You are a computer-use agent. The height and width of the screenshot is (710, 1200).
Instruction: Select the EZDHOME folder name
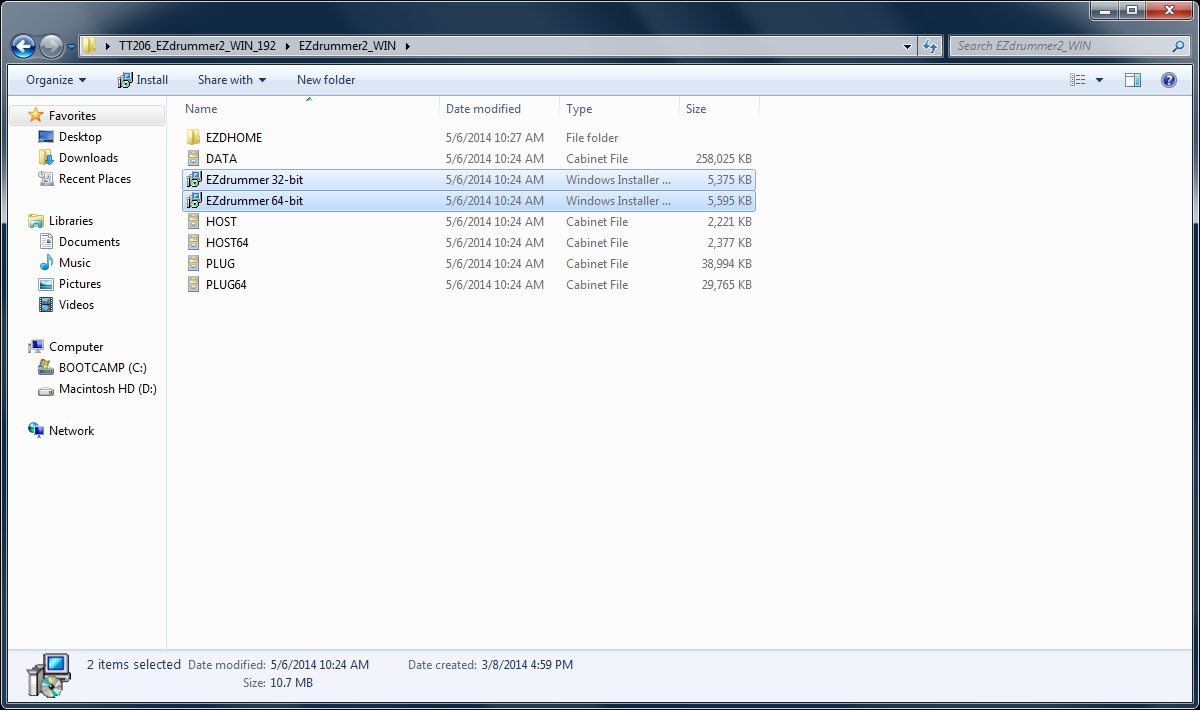pyautogui.click(x=234, y=138)
